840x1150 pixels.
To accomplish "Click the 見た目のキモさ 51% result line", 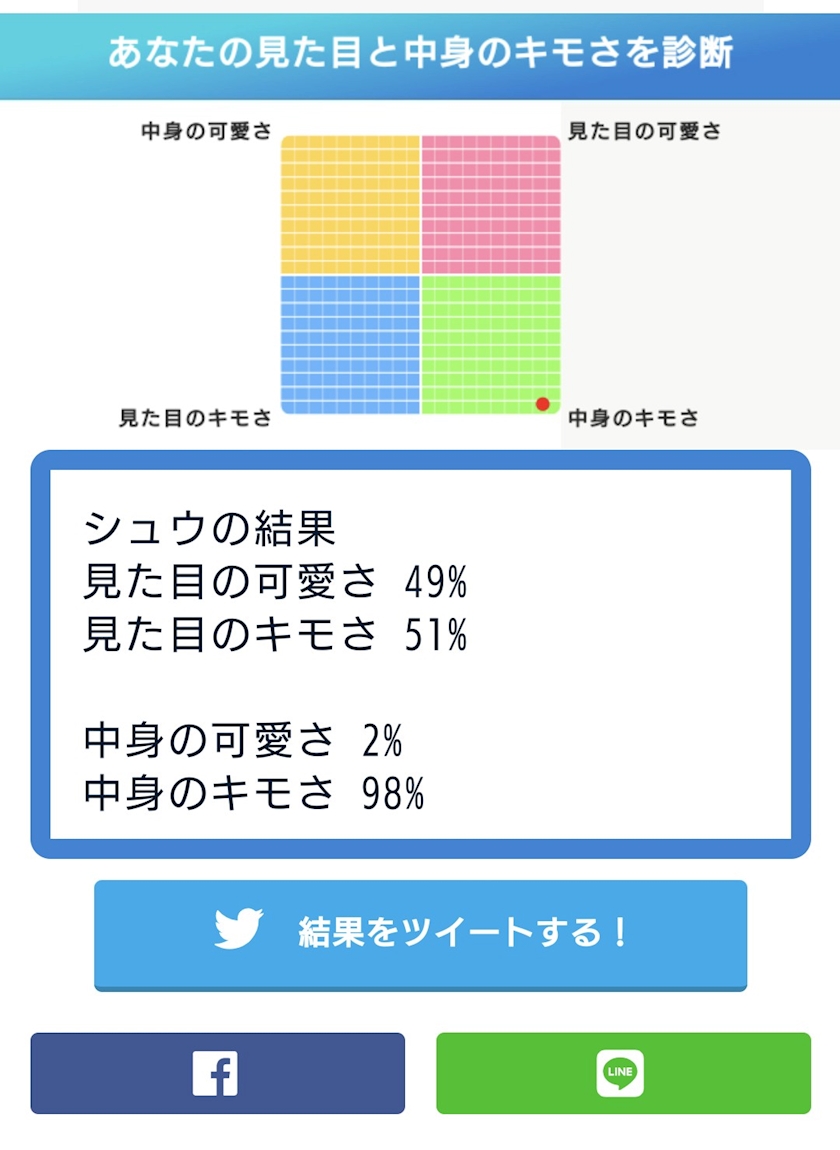I will [275, 634].
